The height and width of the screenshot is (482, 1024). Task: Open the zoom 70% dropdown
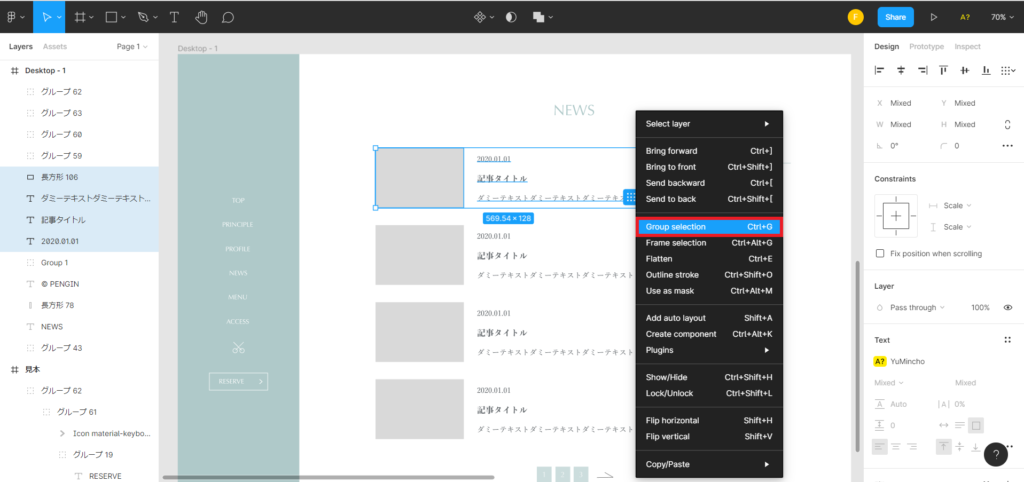click(x=1002, y=17)
